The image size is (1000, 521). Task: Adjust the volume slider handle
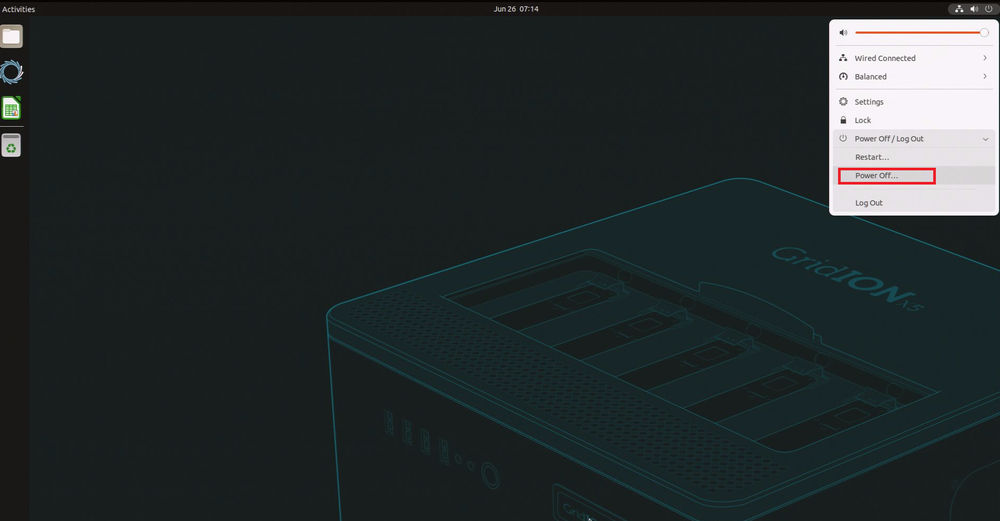pyautogui.click(x=984, y=33)
